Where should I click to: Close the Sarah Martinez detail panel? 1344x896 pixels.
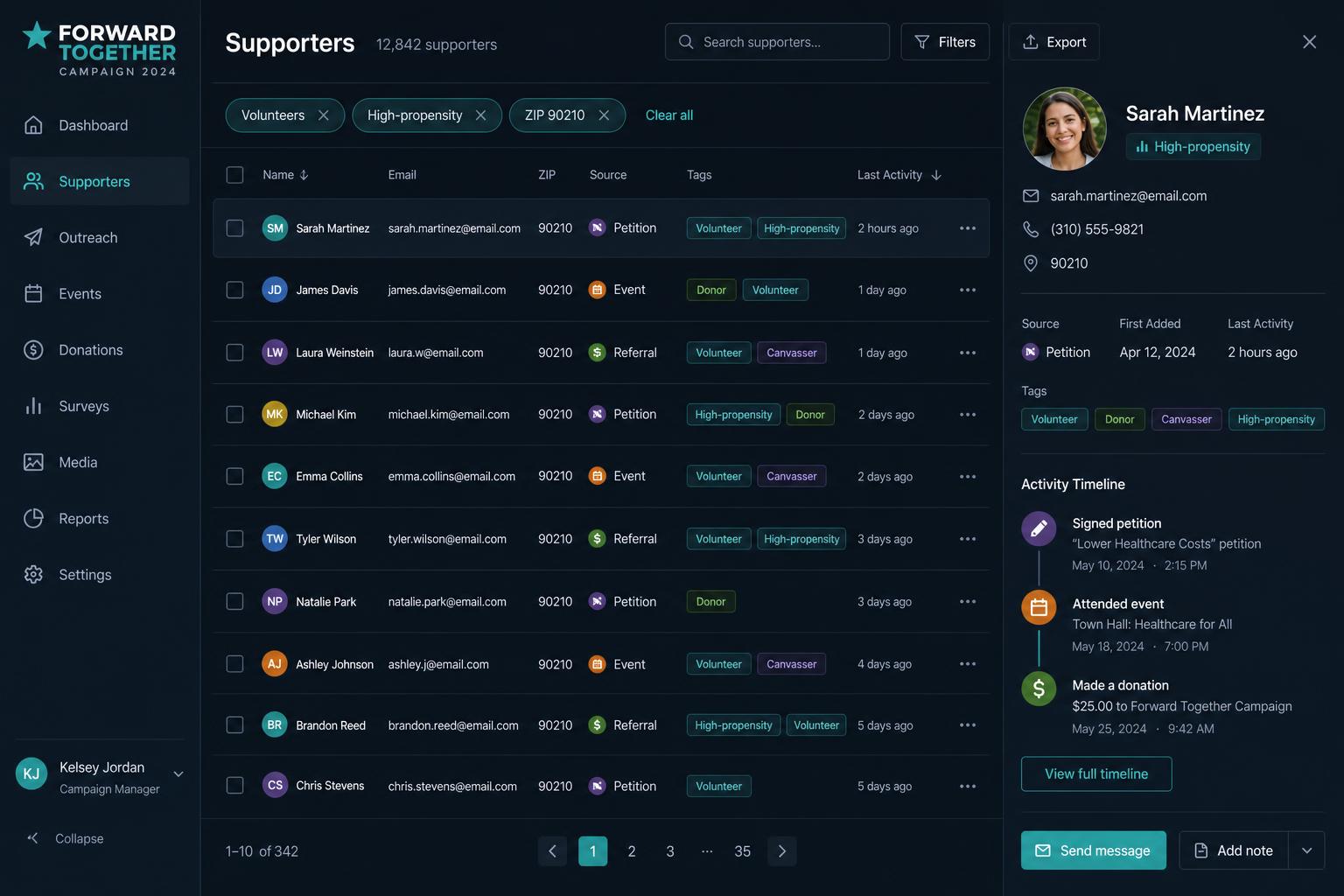click(1309, 42)
